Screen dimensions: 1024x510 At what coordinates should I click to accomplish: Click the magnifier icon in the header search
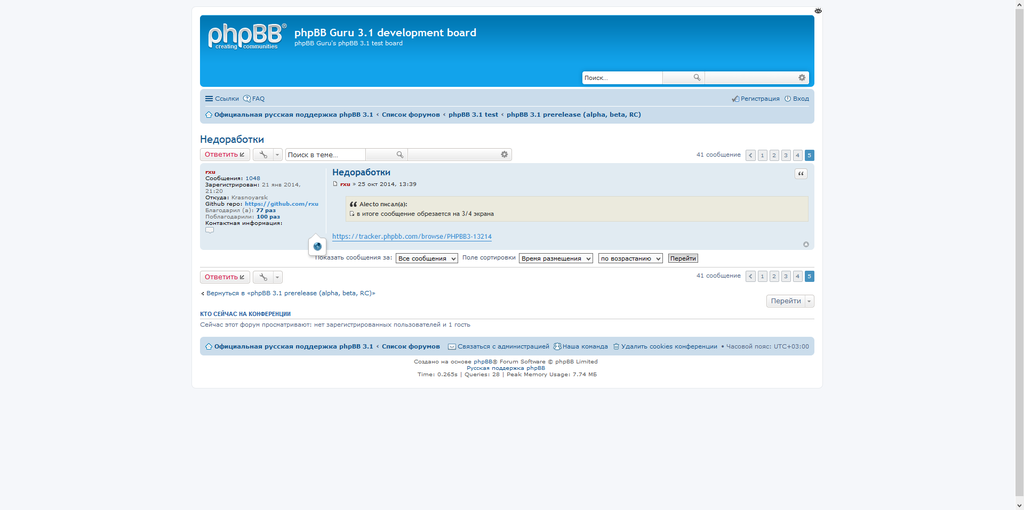pyautogui.click(x=696, y=78)
